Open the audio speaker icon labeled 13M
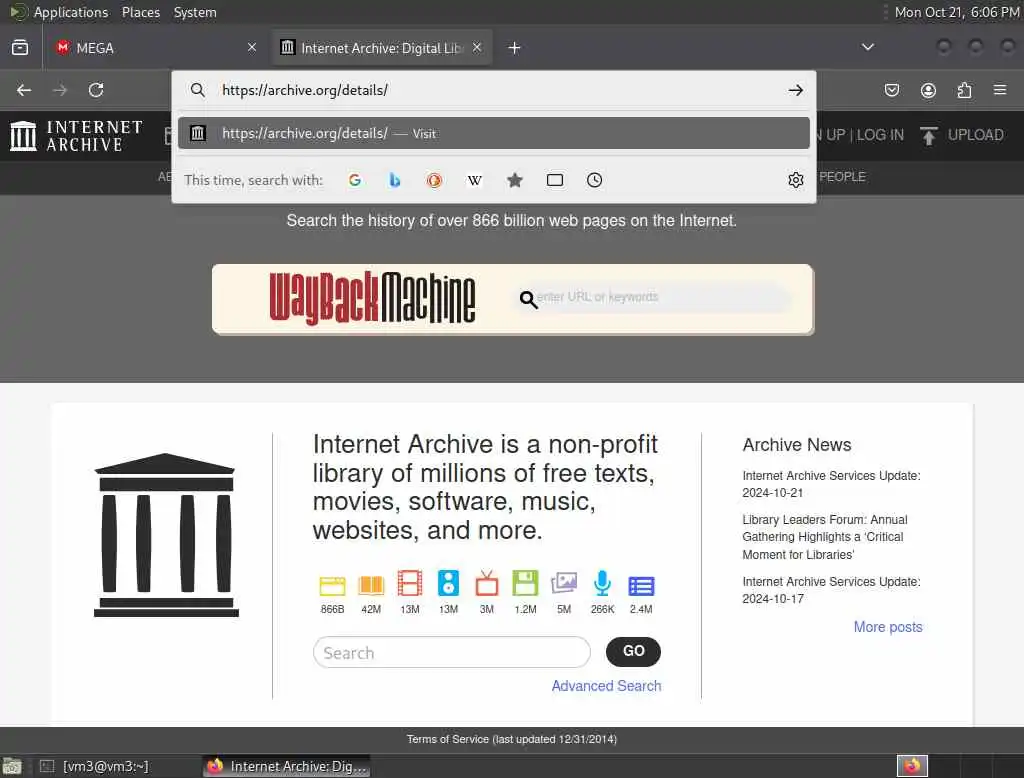This screenshot has height=778, width=1024. (x=448, y=583)
